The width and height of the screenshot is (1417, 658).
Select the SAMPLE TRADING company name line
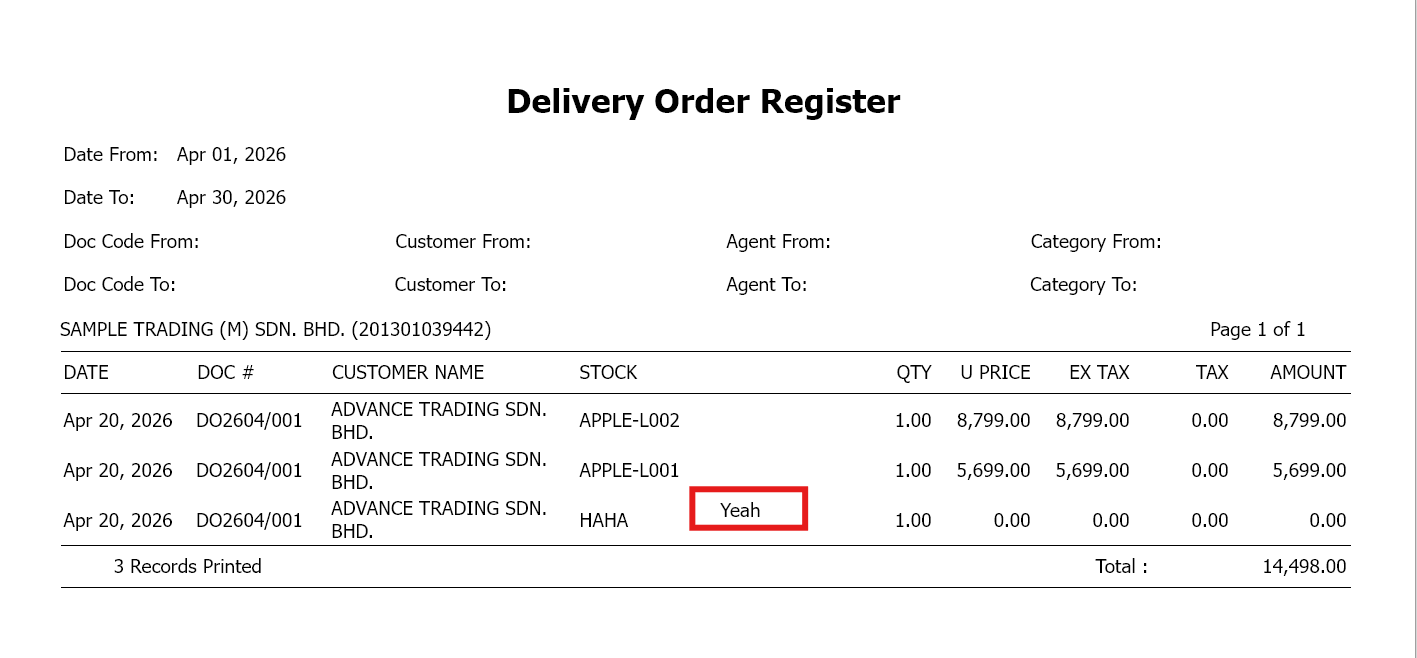coord(275,329)
